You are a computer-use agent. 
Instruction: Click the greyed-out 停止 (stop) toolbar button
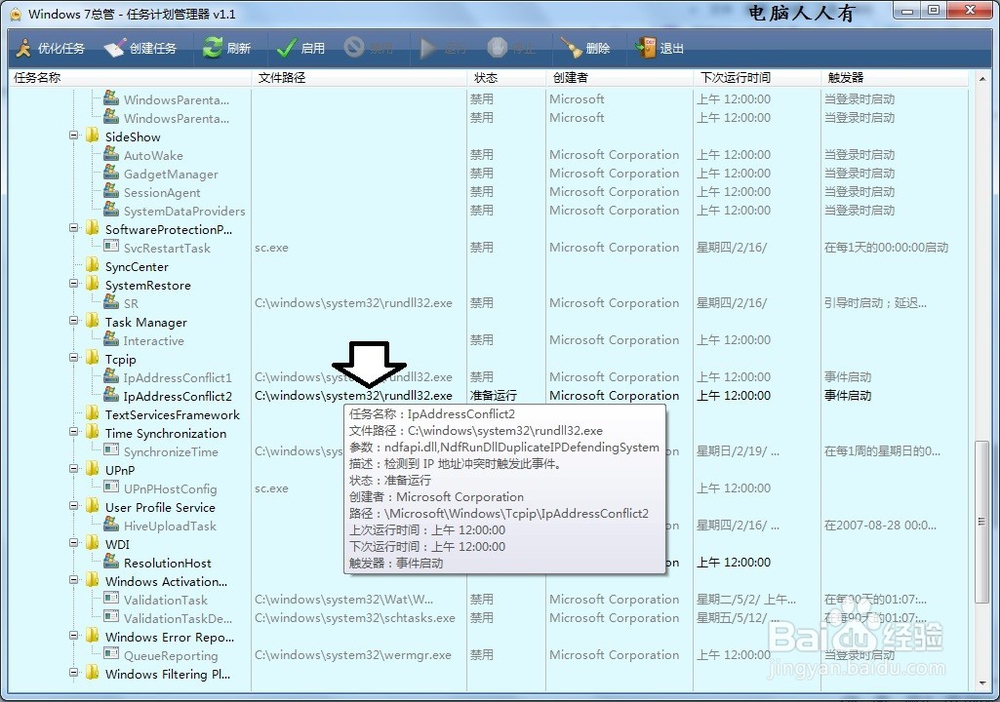pyautogui.click(x=511, y=48)
